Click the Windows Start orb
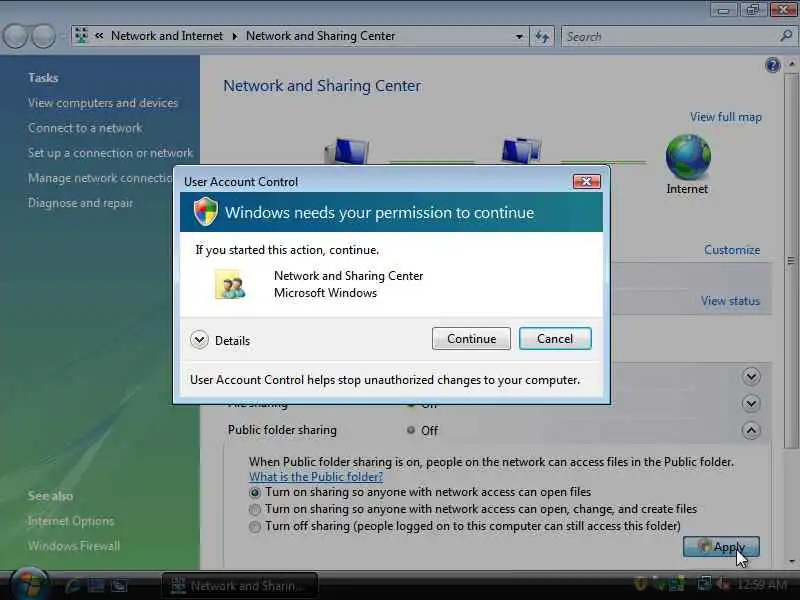The image size is (800, 600). point(30,584)
